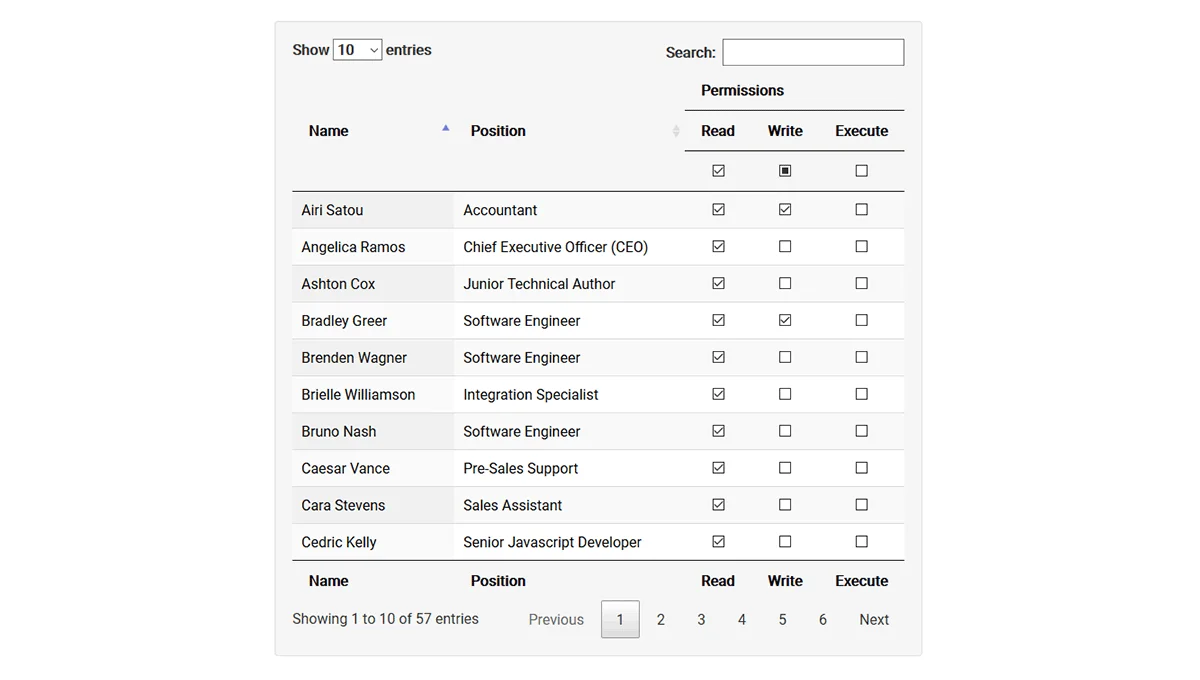Viewport: 1200px width, 680px height.
Task: Enable Write permission for Ashton Cox
Action: (785, 283)
